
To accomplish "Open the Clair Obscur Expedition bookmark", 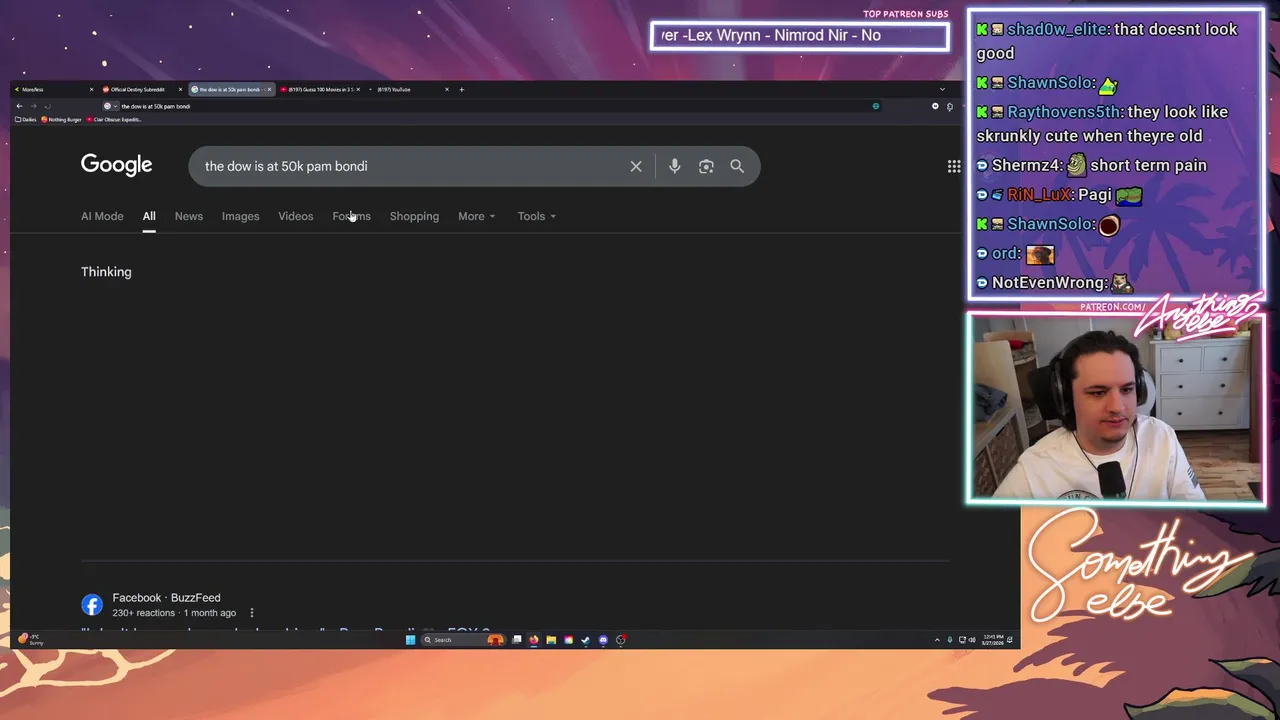I will (x=115, y=120).
